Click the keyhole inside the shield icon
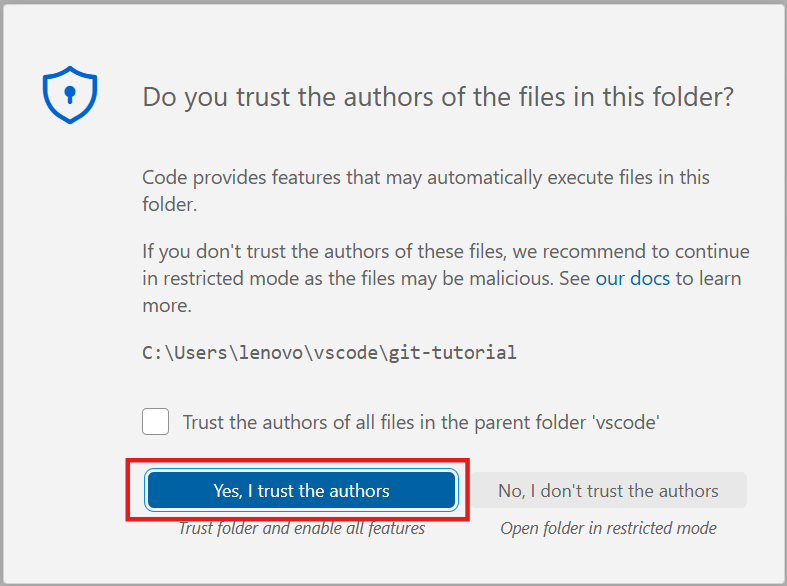This screenshot has width=787, height=586. click(69, 94)
